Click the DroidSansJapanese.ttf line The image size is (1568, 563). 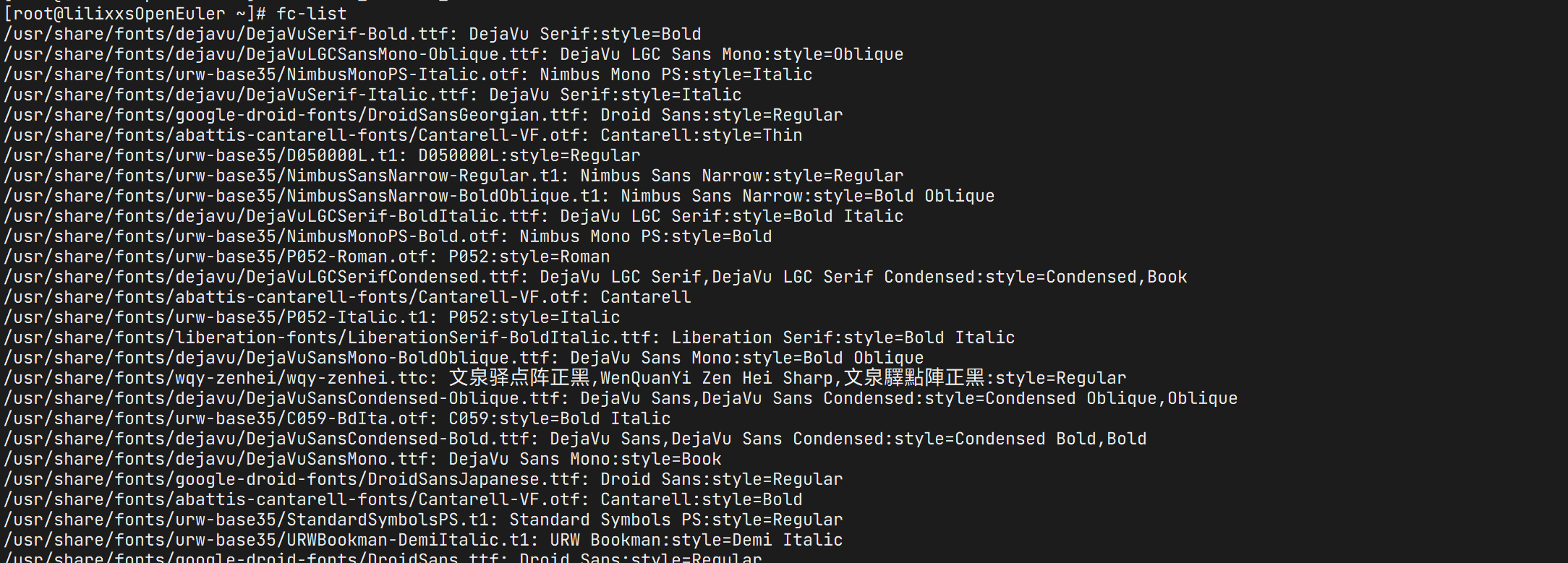coord(423,479)
